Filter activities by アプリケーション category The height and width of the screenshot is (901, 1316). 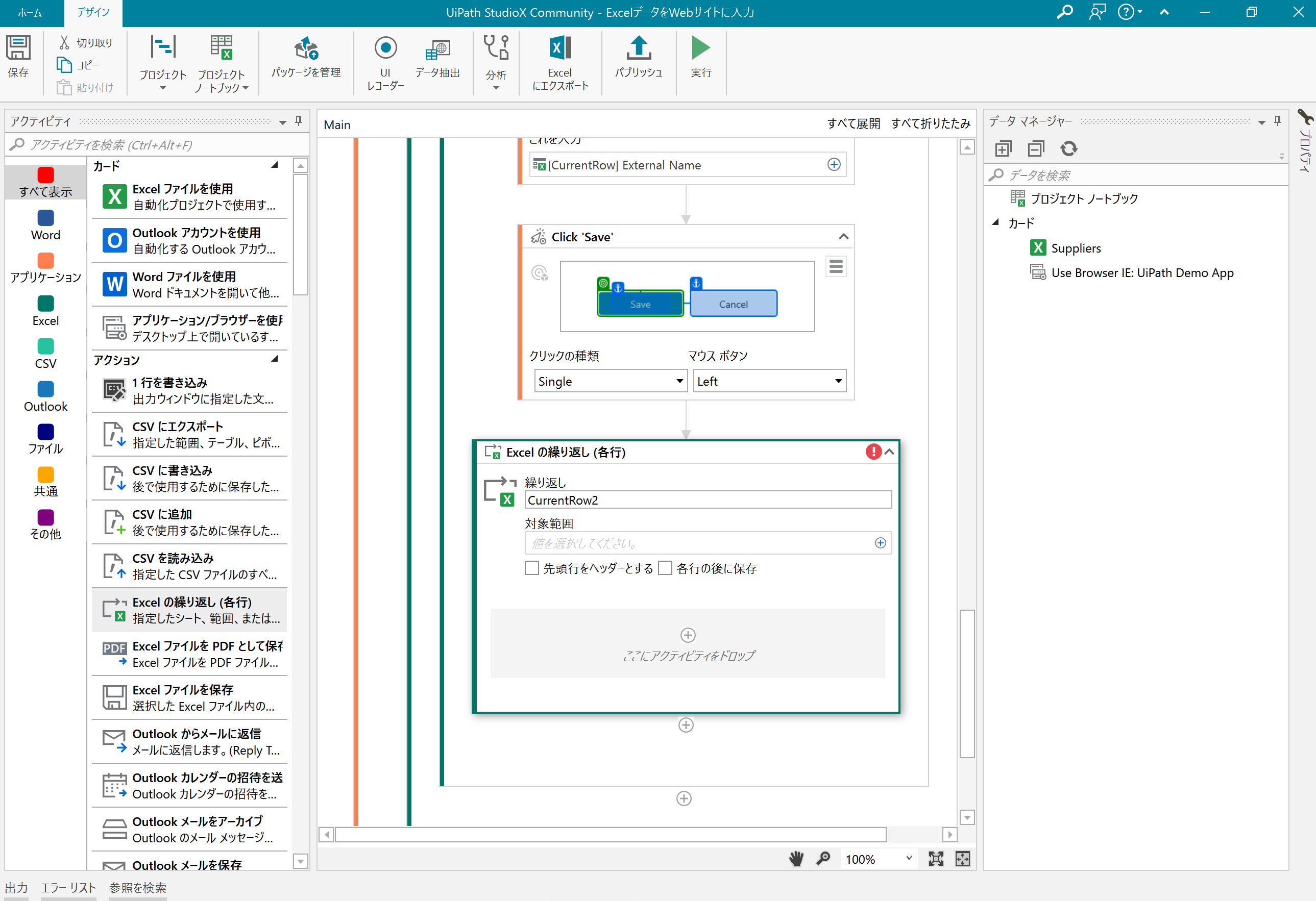(45, 268)
